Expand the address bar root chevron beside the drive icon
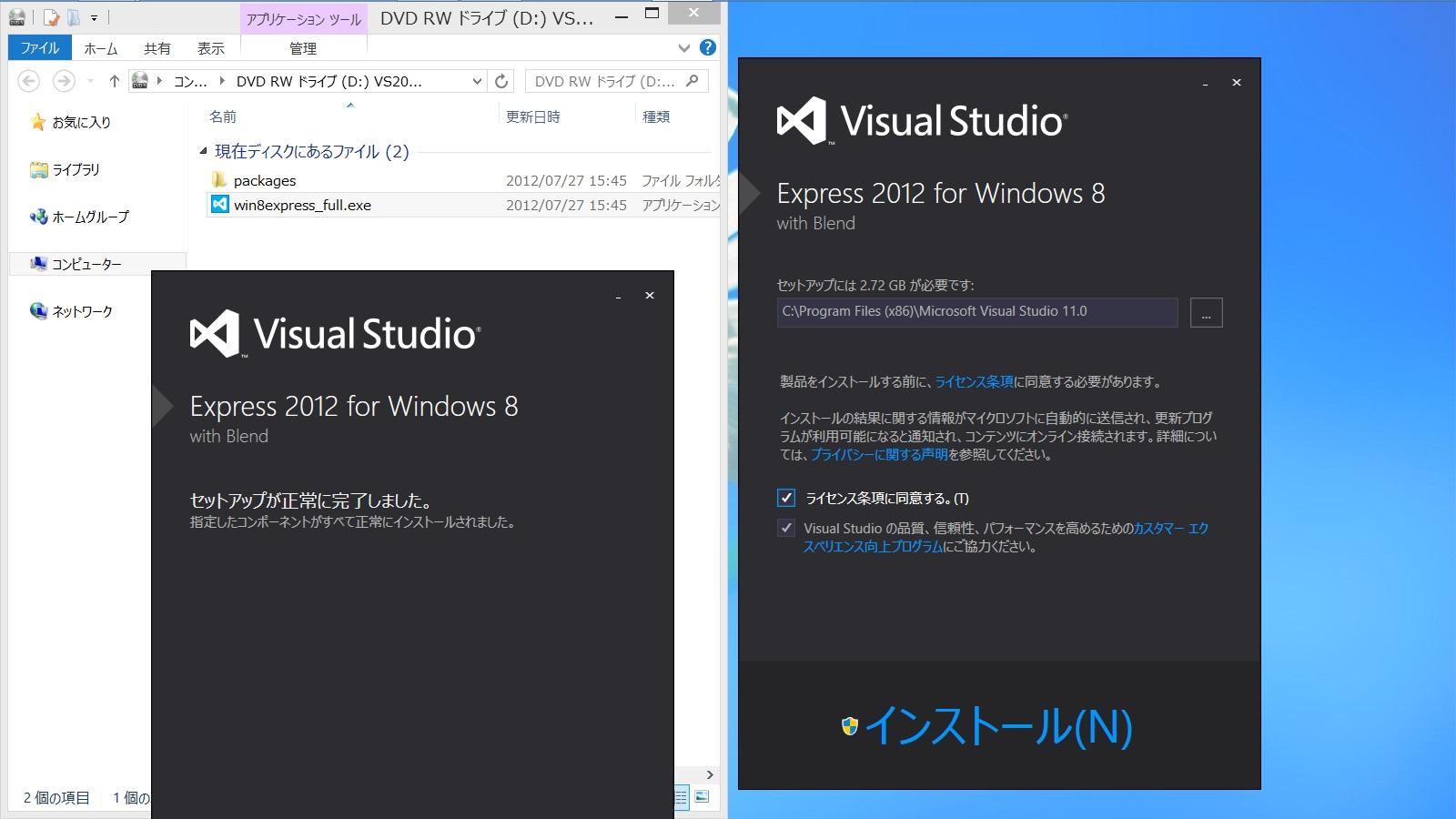 (160, 81)
